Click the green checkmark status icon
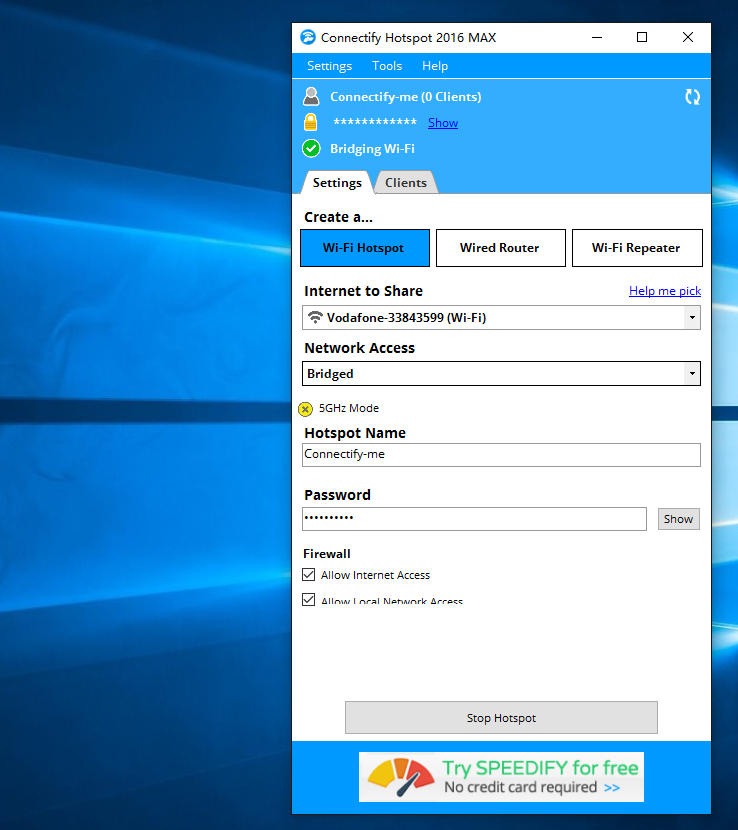This screenshot has width=738, height=830. [x=311, y=149]
